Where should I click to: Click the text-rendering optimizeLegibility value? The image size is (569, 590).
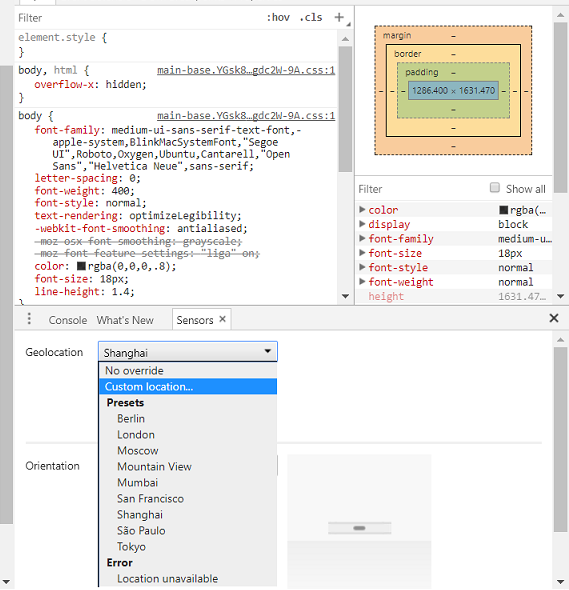pyautogui.click(x=183, y=216)
